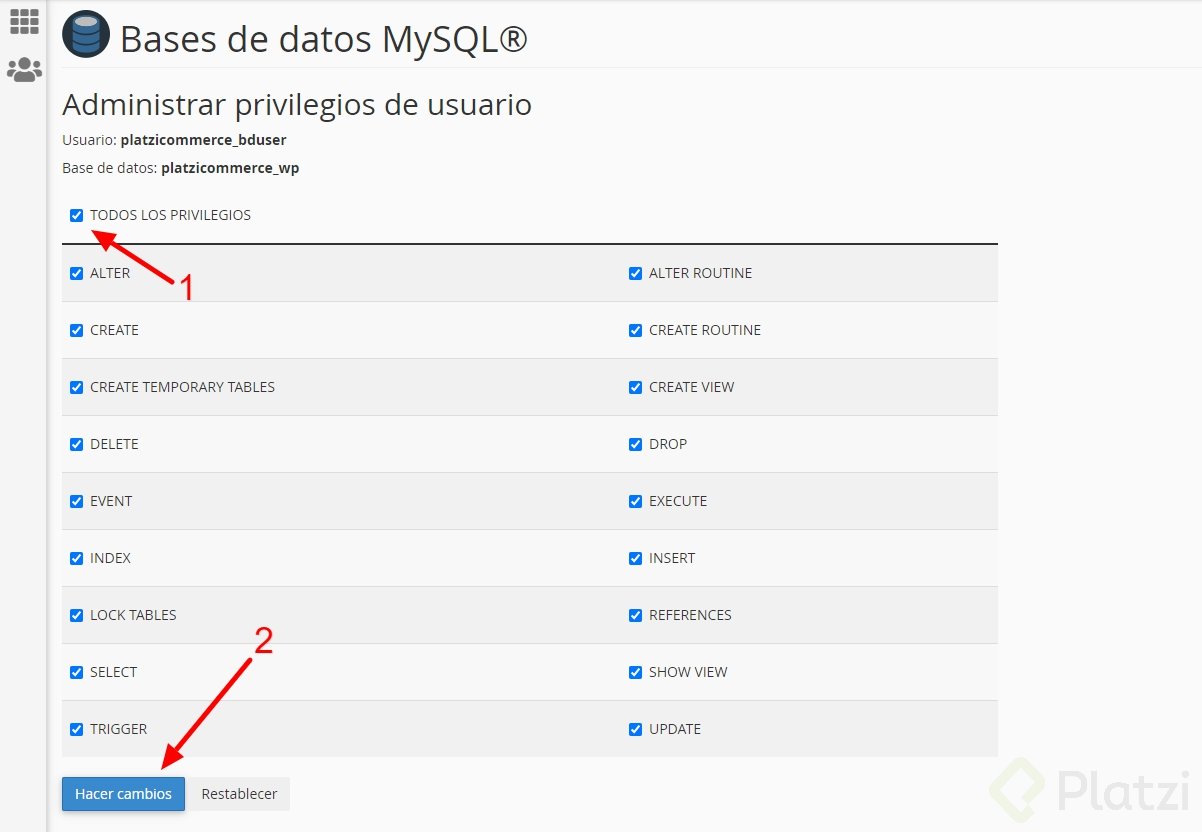Click the Hacer cambios button
The height and width of the screenshot is (832, 1202).
[123, 794]
